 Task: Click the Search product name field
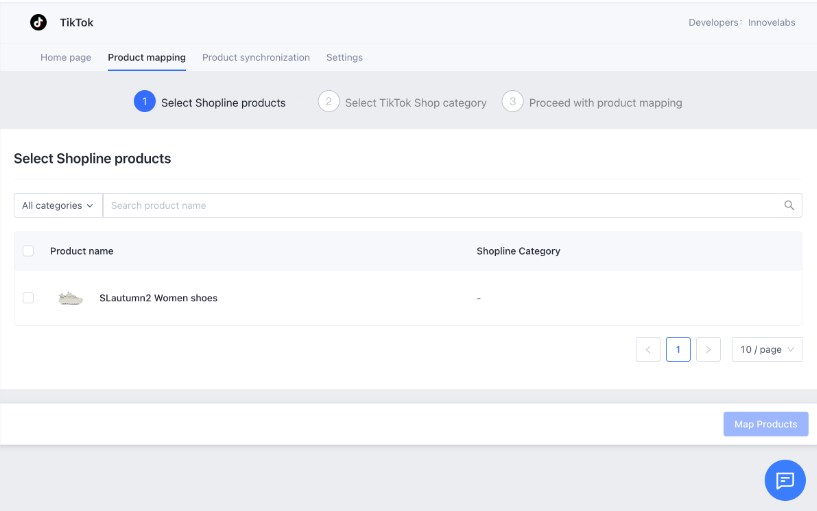[x=440, y=205]
